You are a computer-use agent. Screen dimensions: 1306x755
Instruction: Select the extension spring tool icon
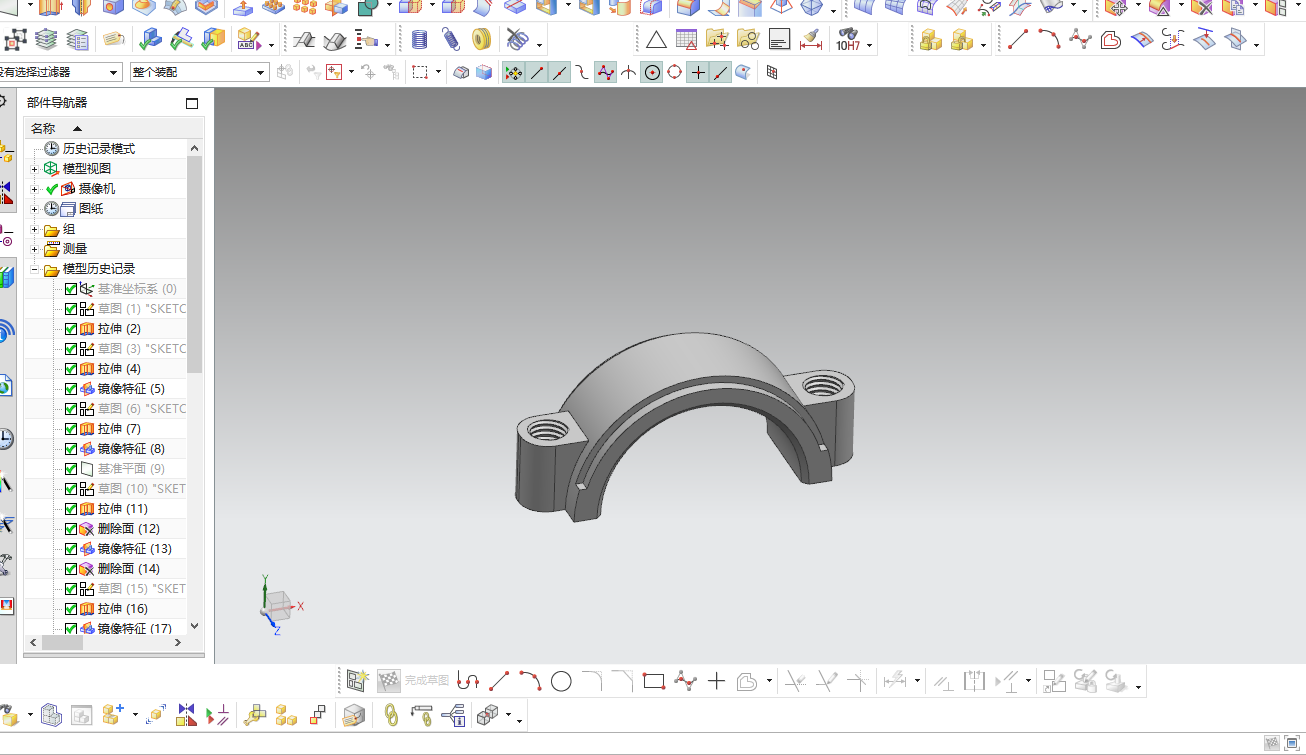[451, 41]
